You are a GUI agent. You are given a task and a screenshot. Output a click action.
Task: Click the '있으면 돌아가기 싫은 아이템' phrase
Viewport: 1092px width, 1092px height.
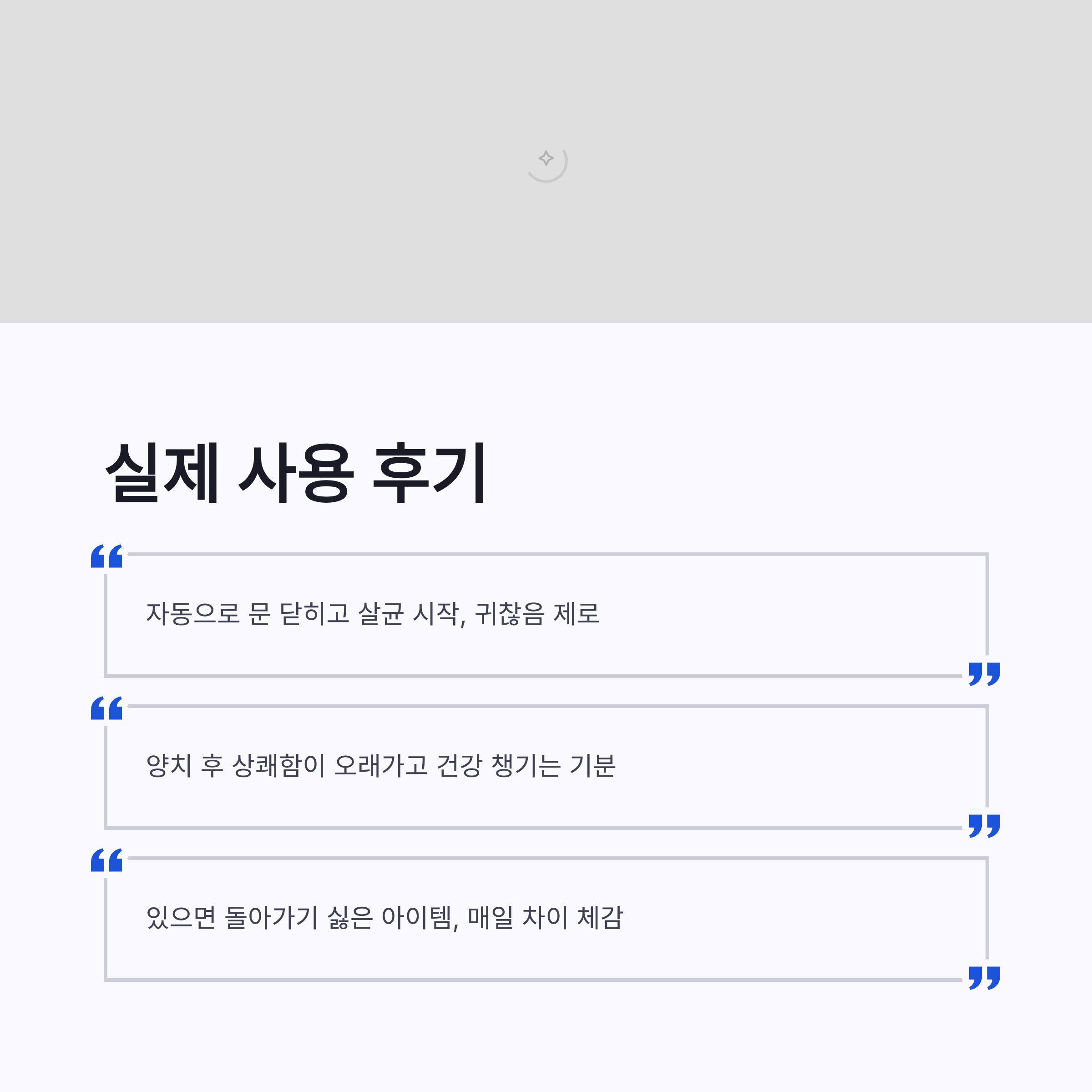point(298,918)
